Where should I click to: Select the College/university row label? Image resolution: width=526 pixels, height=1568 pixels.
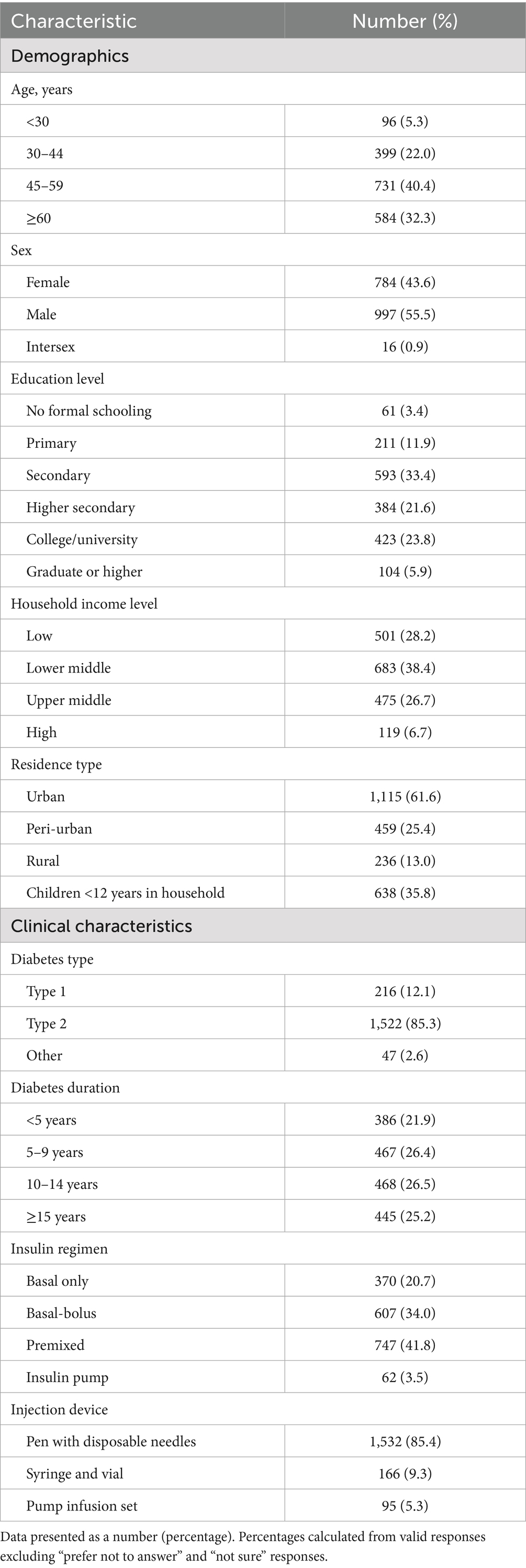[82, 539]
